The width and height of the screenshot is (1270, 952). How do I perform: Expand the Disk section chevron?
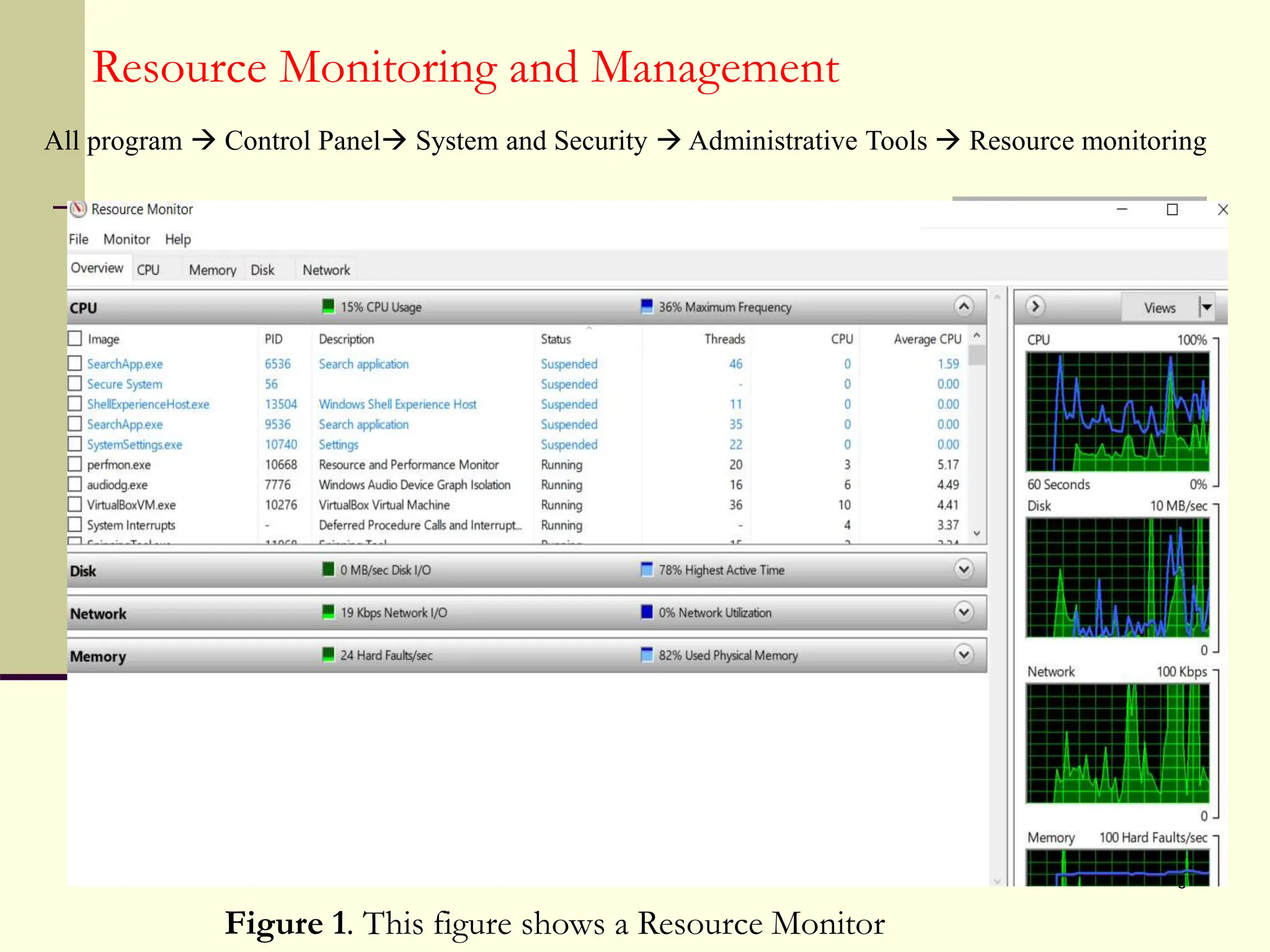964,569
